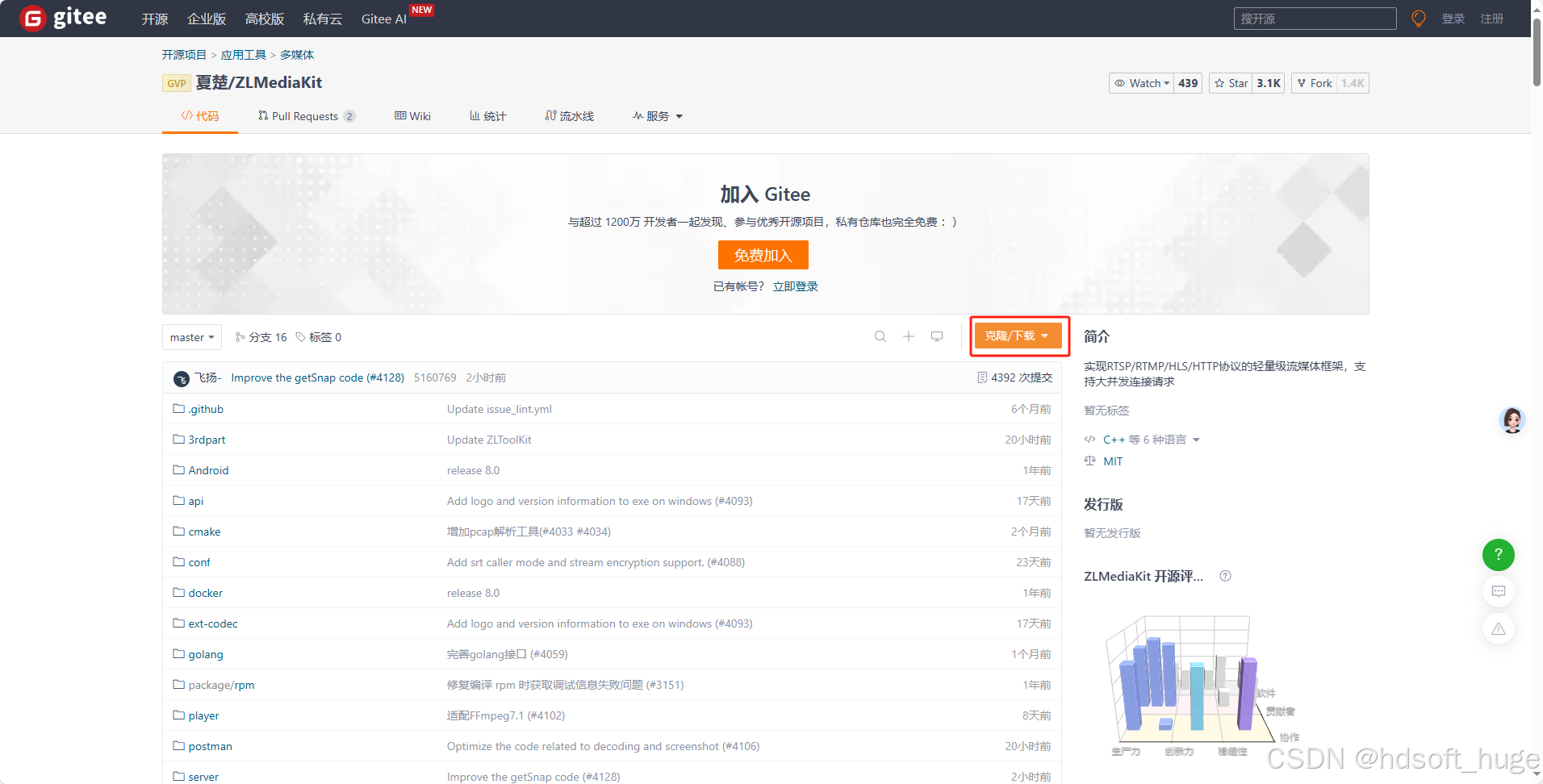Viewport: 1543px width, 784px height.
Task: Click the lightbulb icon in the header
Action: point(1418,19)
